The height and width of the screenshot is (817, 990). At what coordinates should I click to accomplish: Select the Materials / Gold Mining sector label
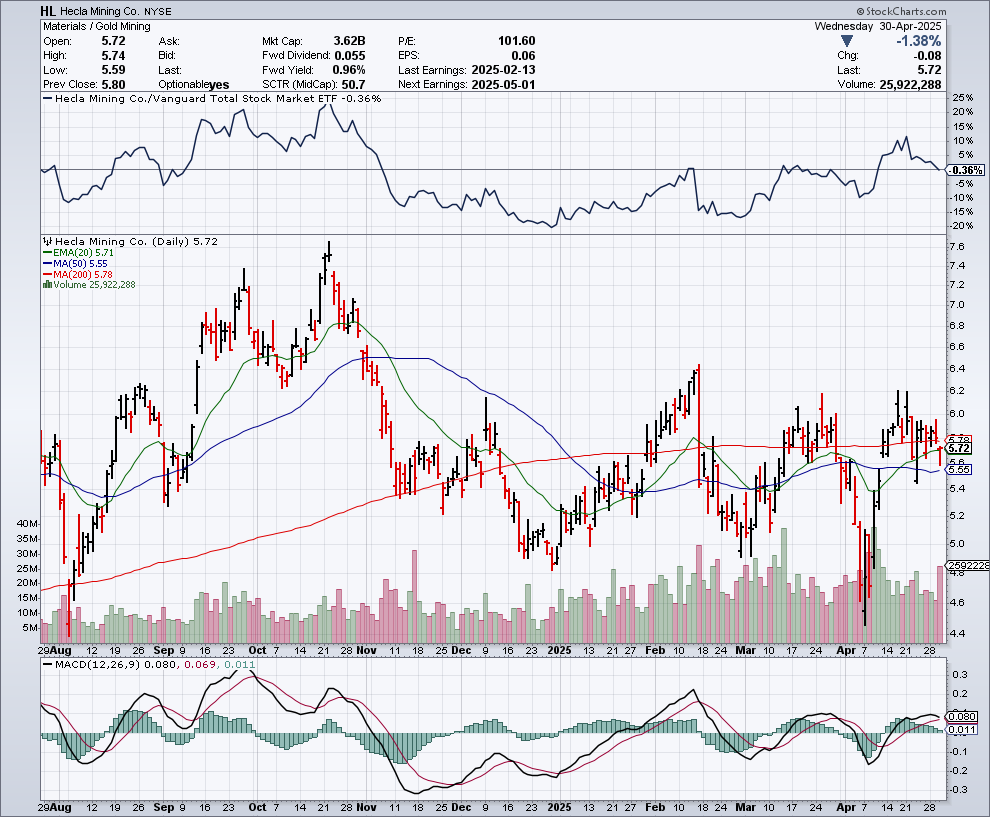click(x=98, y=27)
